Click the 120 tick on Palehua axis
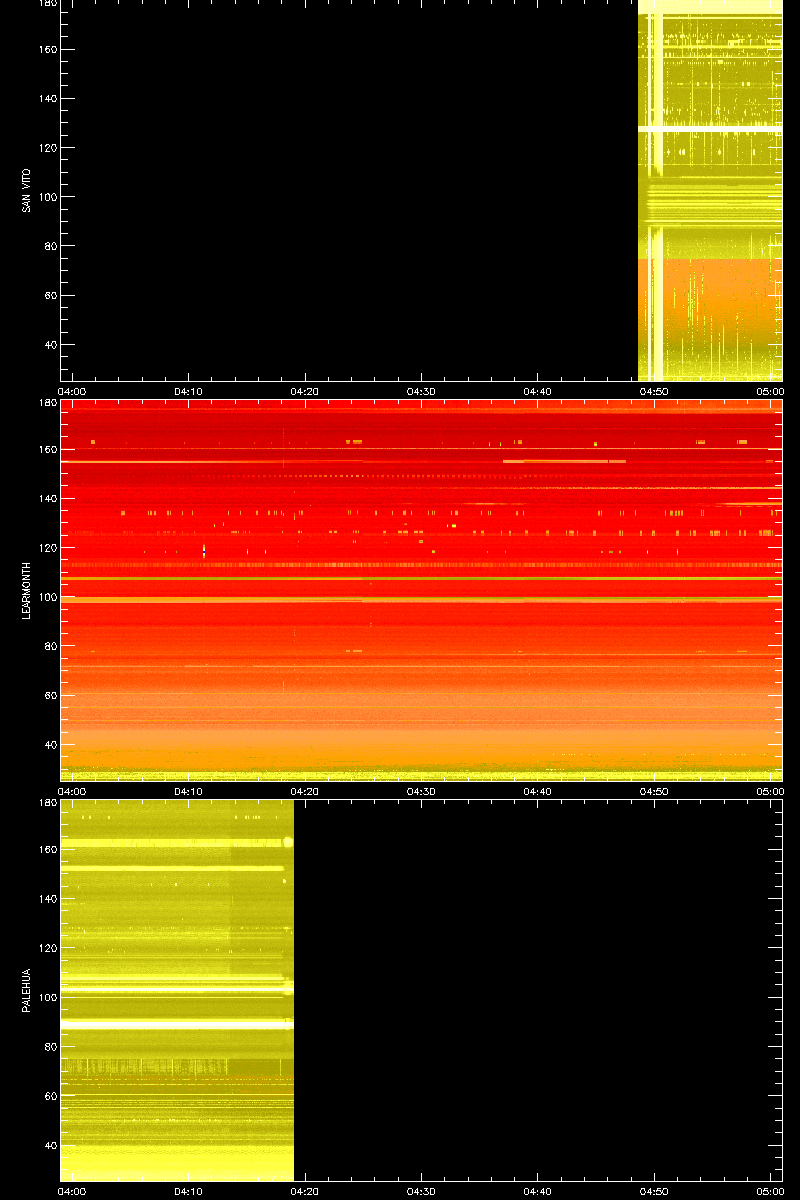This screenshot has width=800, height=1200. click(x=47, y=948)
